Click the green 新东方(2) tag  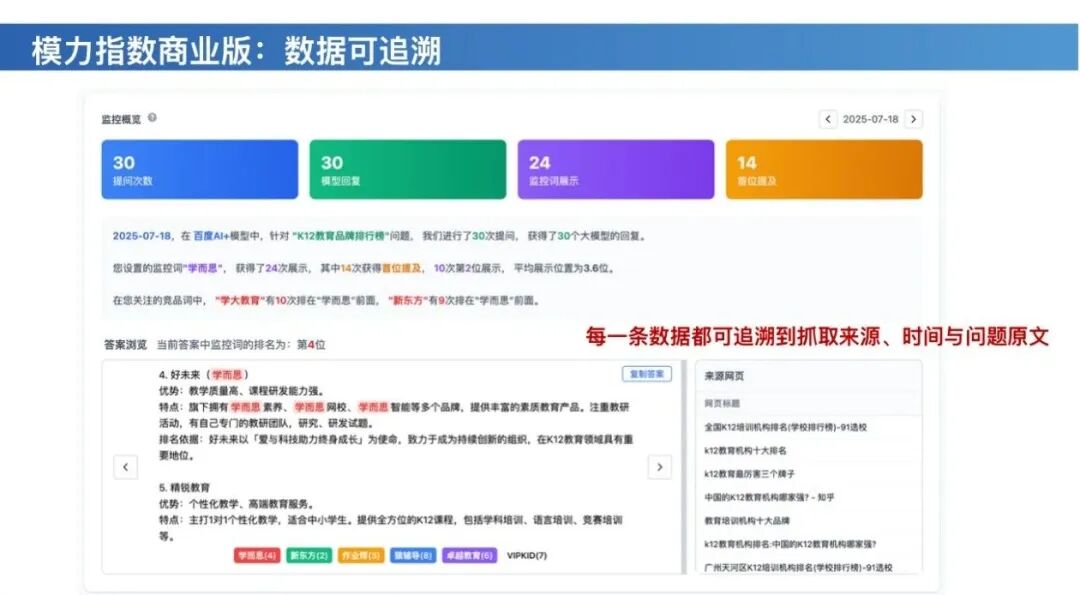coord(309,555)
